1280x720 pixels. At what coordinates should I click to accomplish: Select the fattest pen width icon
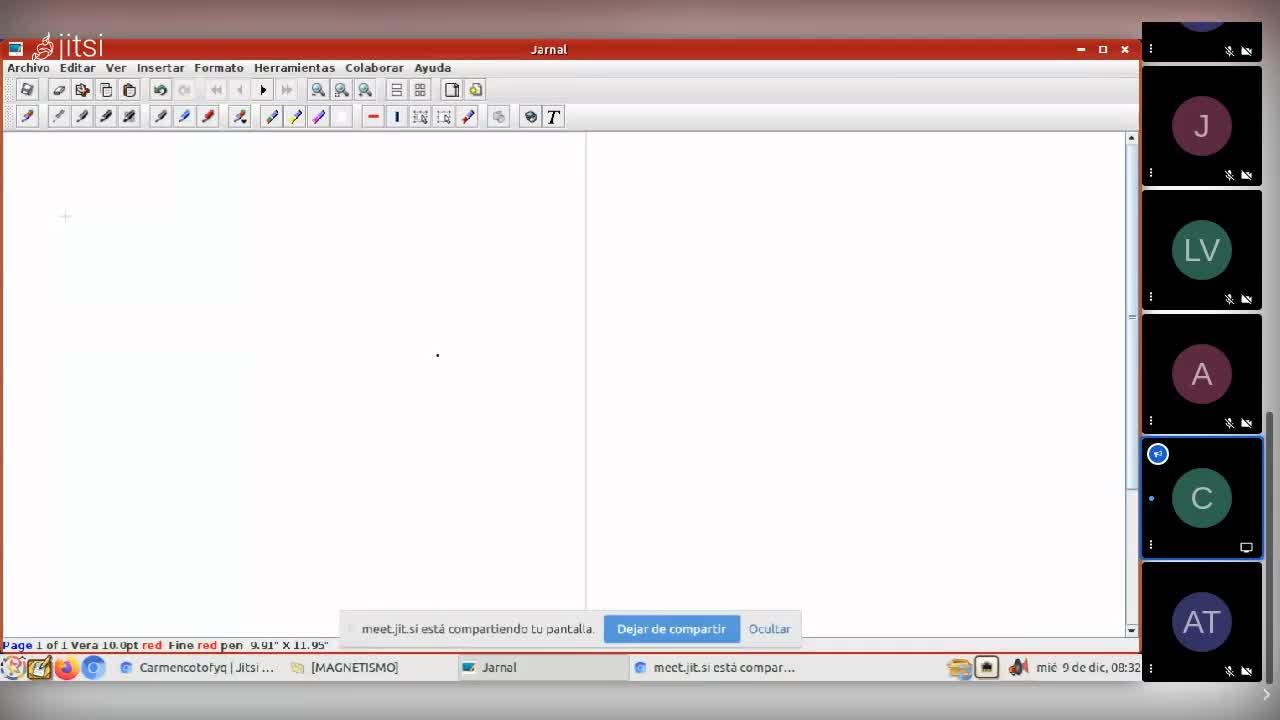tap(129, 117)
